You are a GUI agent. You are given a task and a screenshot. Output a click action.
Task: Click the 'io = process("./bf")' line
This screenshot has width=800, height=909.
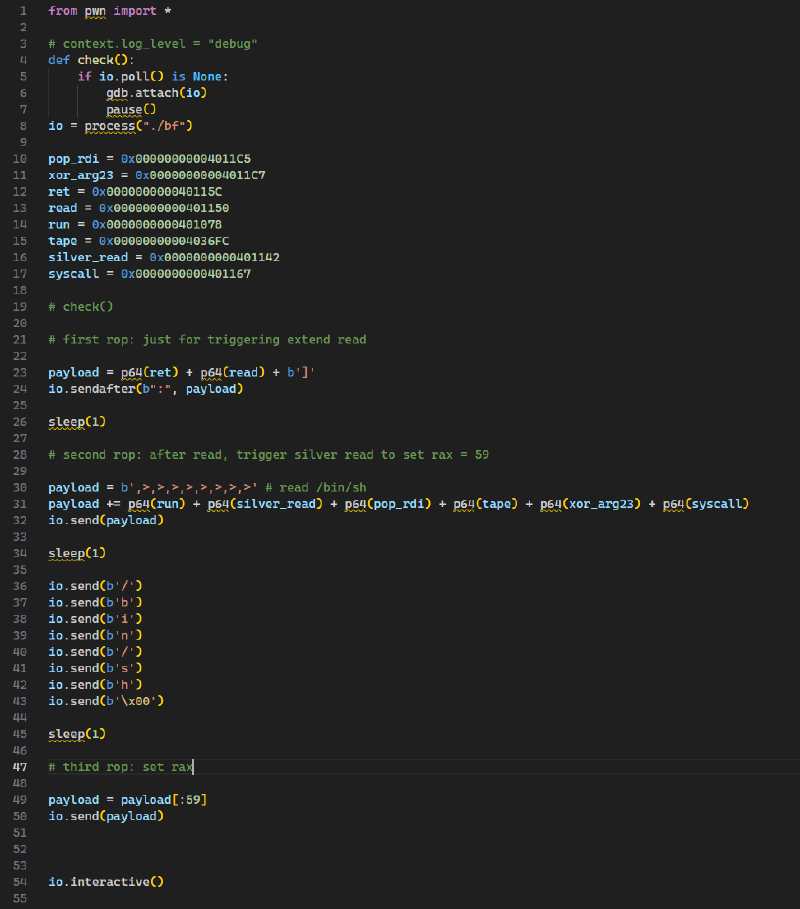pos(120,126)
